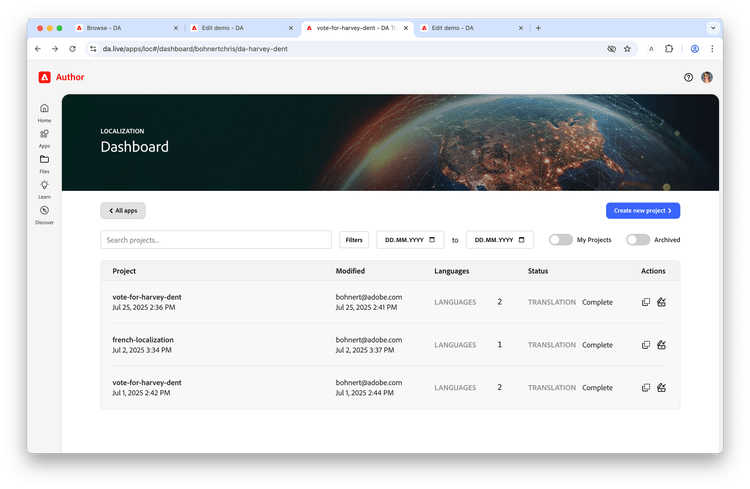
Task: Click the All apps back button
Action: (123, 211)
